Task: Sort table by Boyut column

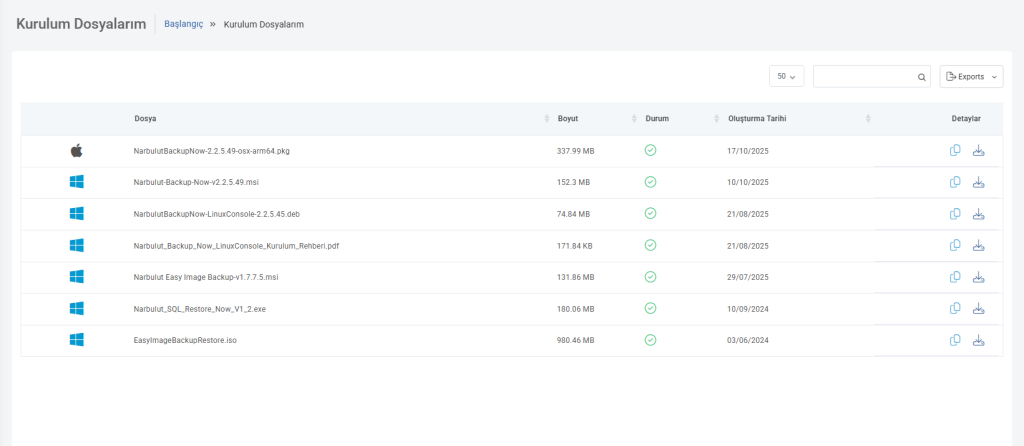Action: tap(568, 118)
